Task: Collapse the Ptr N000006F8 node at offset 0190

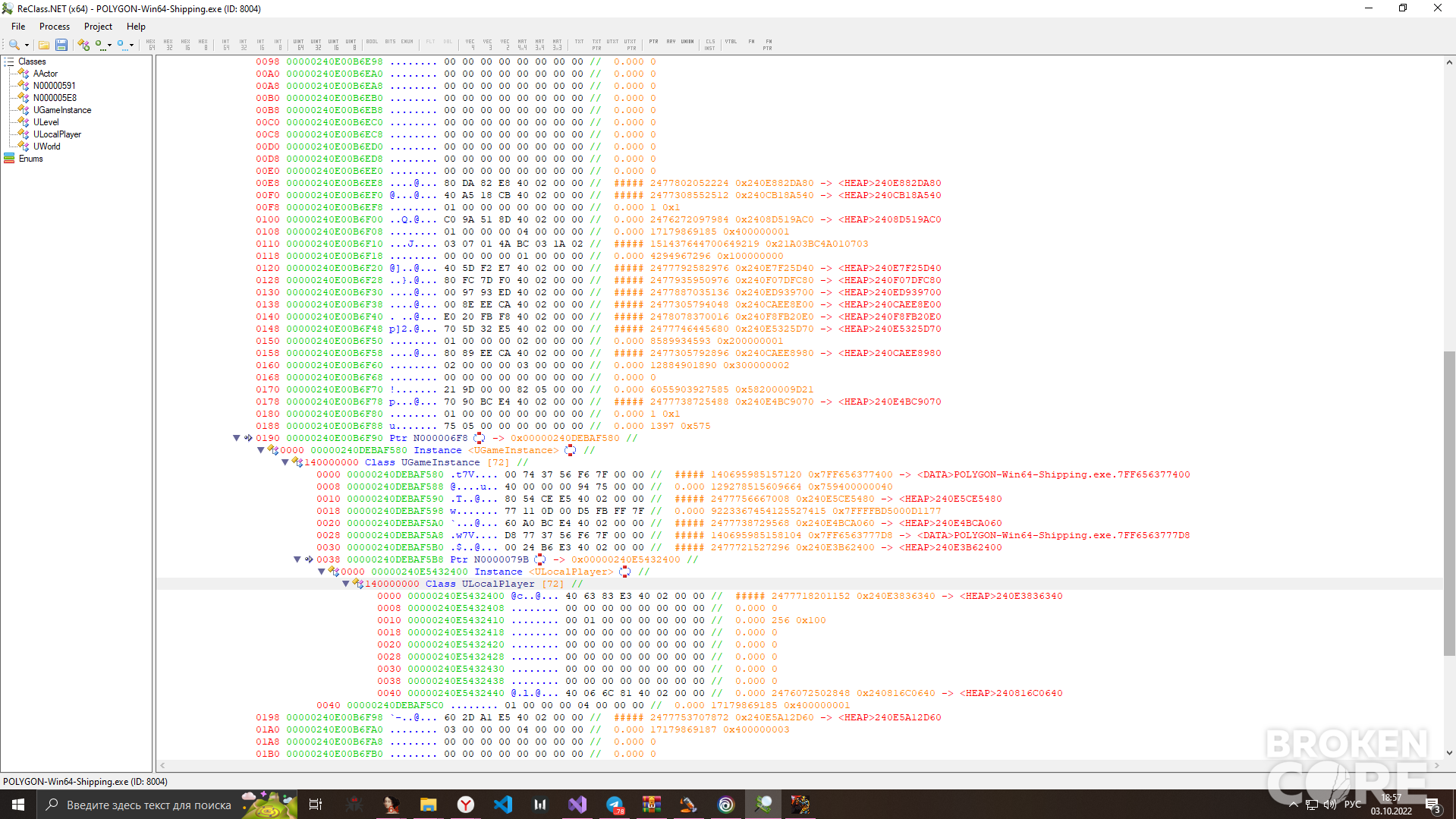Action: 237,438
